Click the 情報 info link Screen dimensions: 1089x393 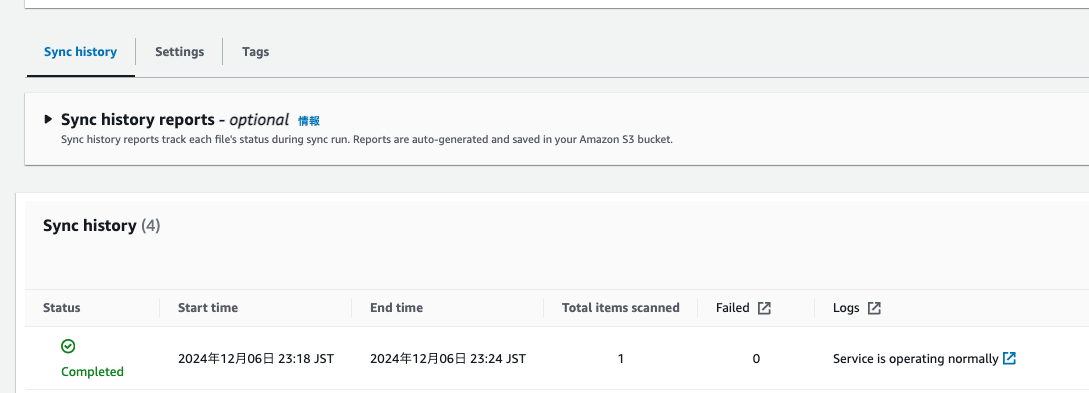[309, 121]
